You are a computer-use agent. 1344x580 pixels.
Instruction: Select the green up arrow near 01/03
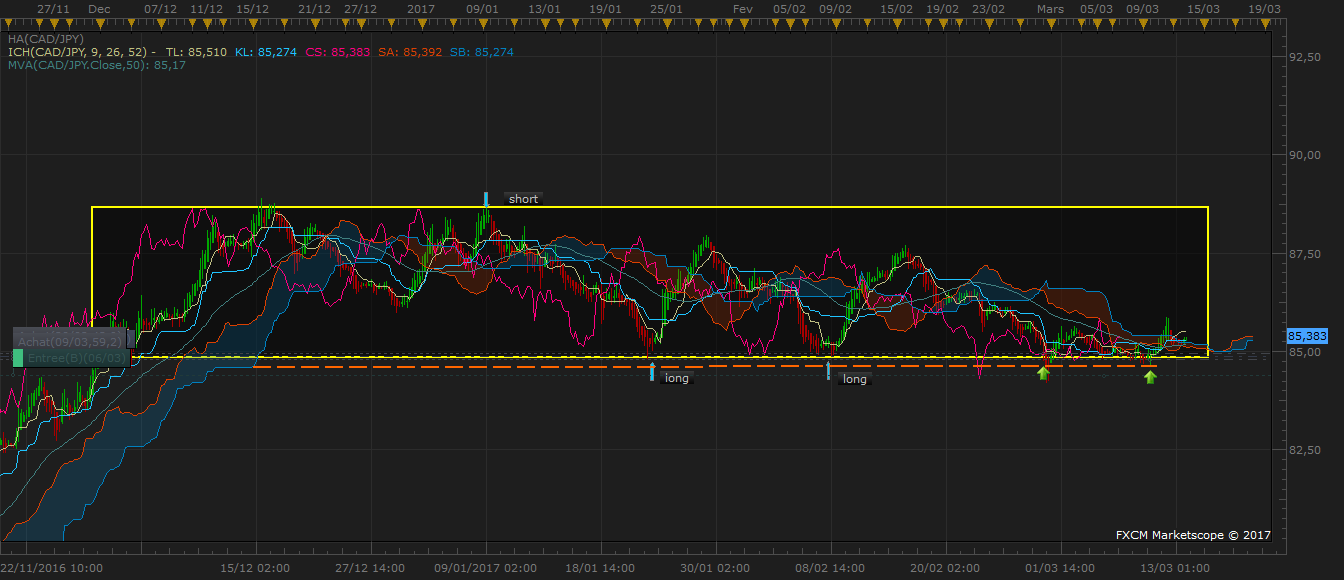pyautogui.click(x=1043, y=374)
